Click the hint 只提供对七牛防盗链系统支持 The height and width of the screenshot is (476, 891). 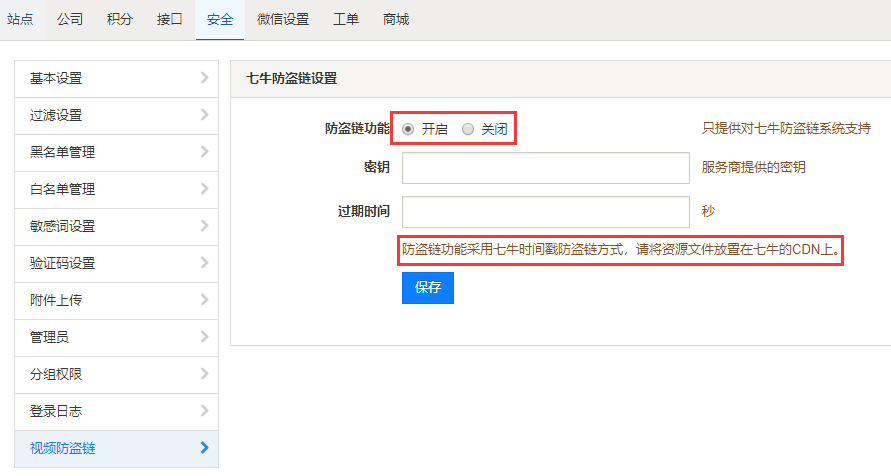(786, 128)
